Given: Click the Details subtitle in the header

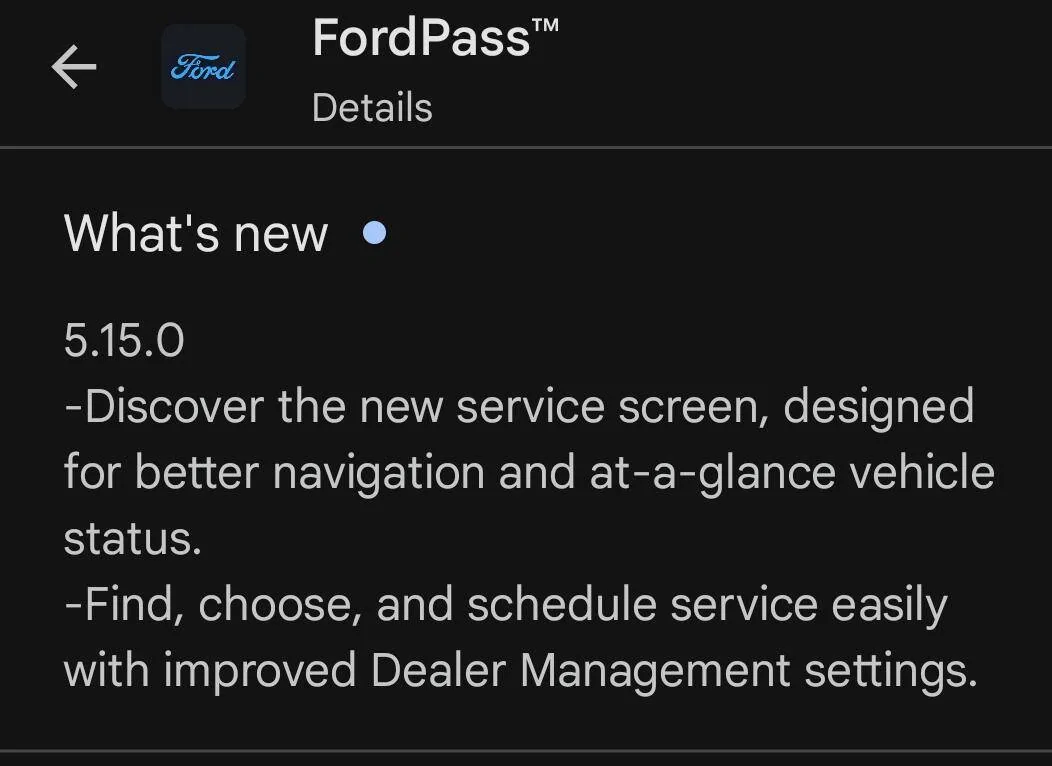Looking at the screenshot, I should (x=372, y=107).
